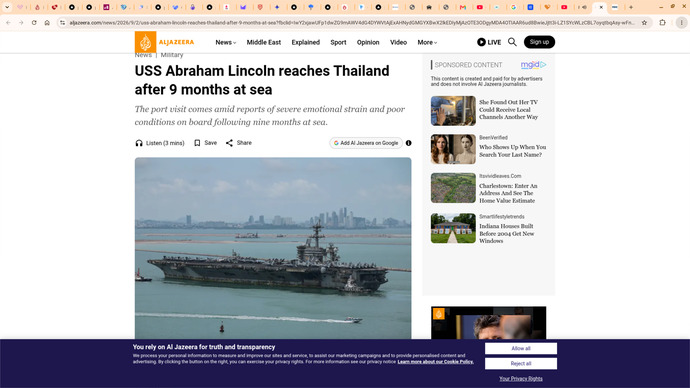690x388 pixels.
Task: Open the browser home page
Action: tap(47, 22)
